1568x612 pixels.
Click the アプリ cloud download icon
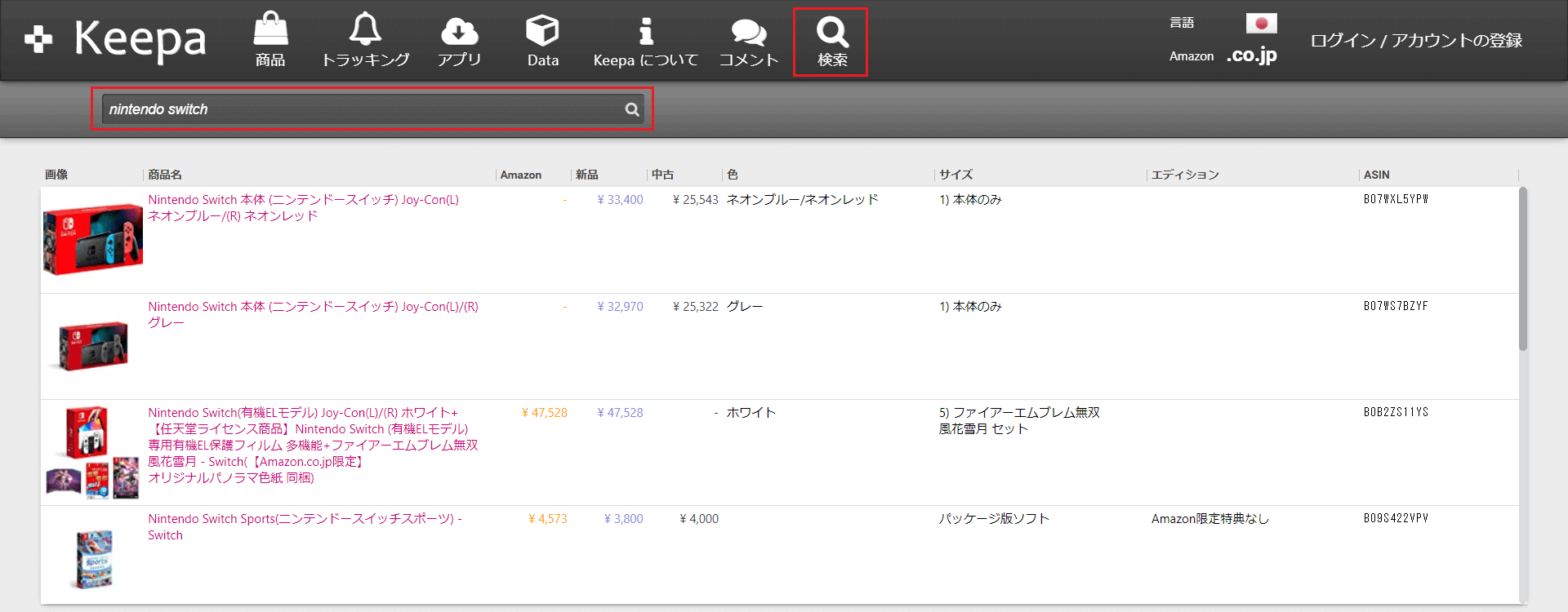point(459,31)
